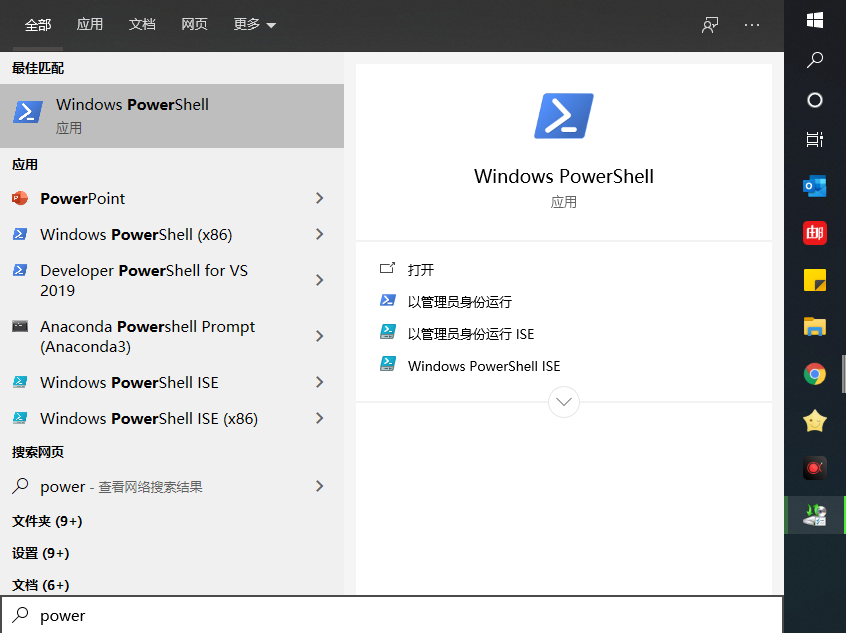Show 文件夹 (9+) results
The height and width of the screenshot is (633, 846).
47,521
